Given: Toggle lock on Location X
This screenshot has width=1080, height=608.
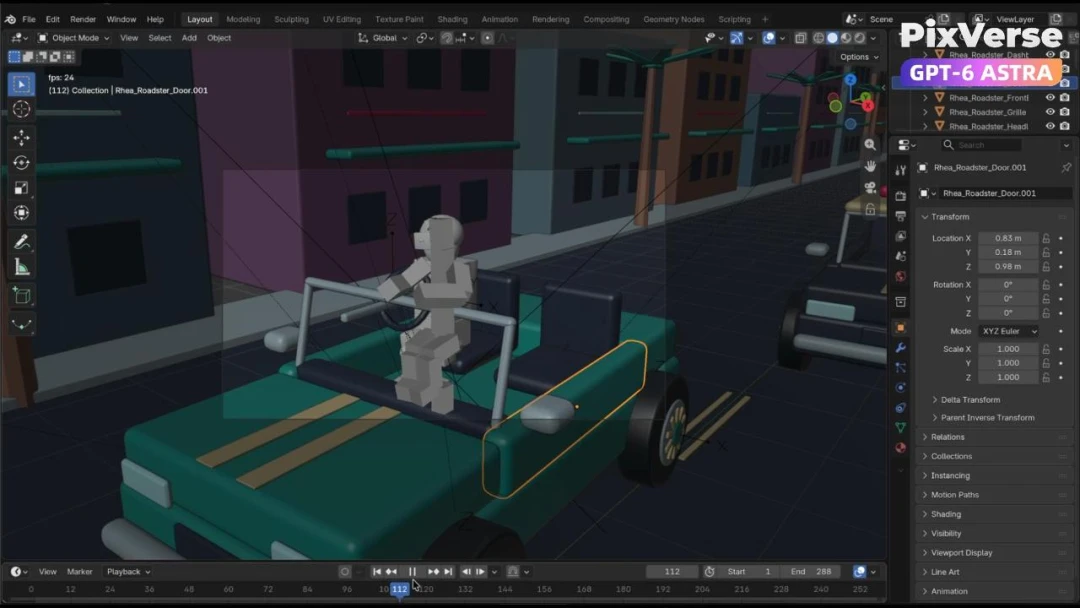Looking at the screenshot, I should click(x=1046, y=238).
